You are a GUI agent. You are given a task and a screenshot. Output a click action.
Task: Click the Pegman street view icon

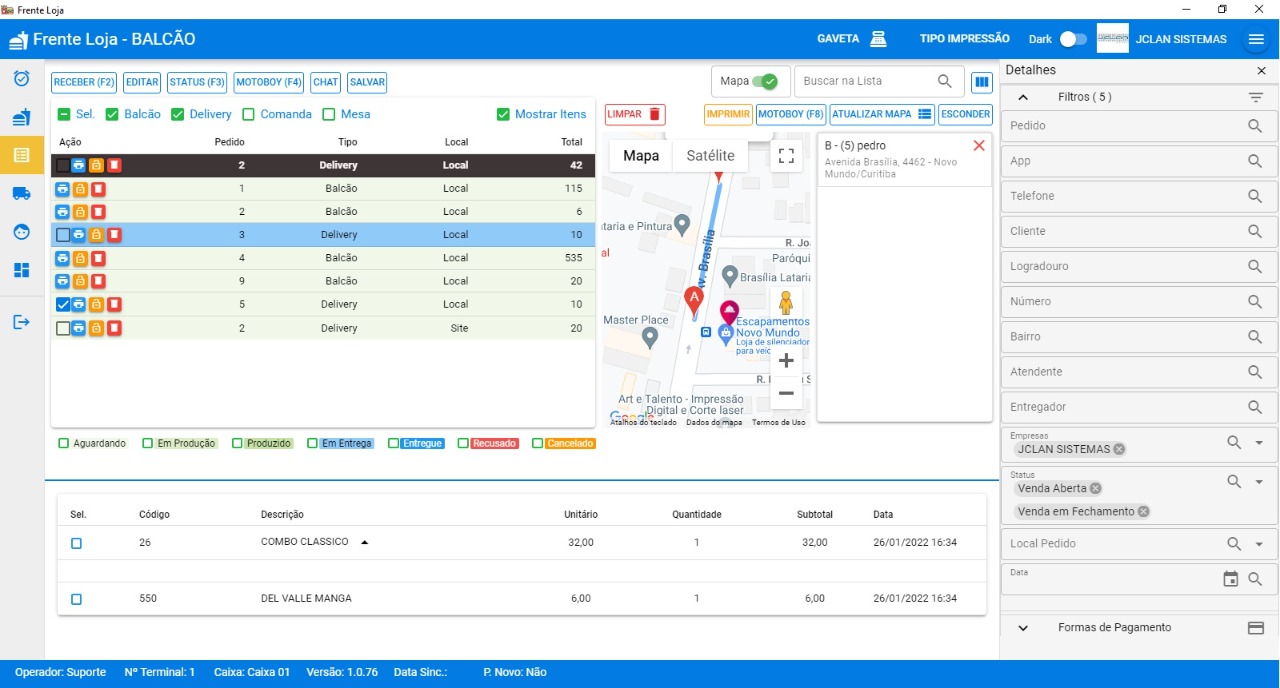pos(786,302)
